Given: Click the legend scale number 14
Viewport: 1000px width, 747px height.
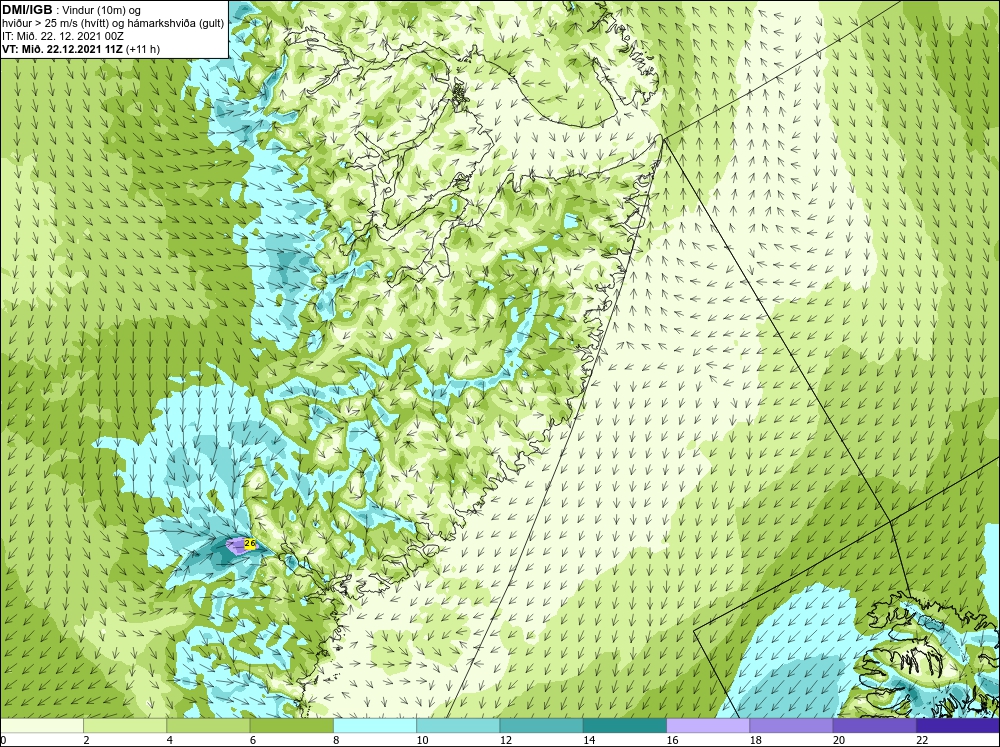Looking at the screenshot, I should point(589,740).
